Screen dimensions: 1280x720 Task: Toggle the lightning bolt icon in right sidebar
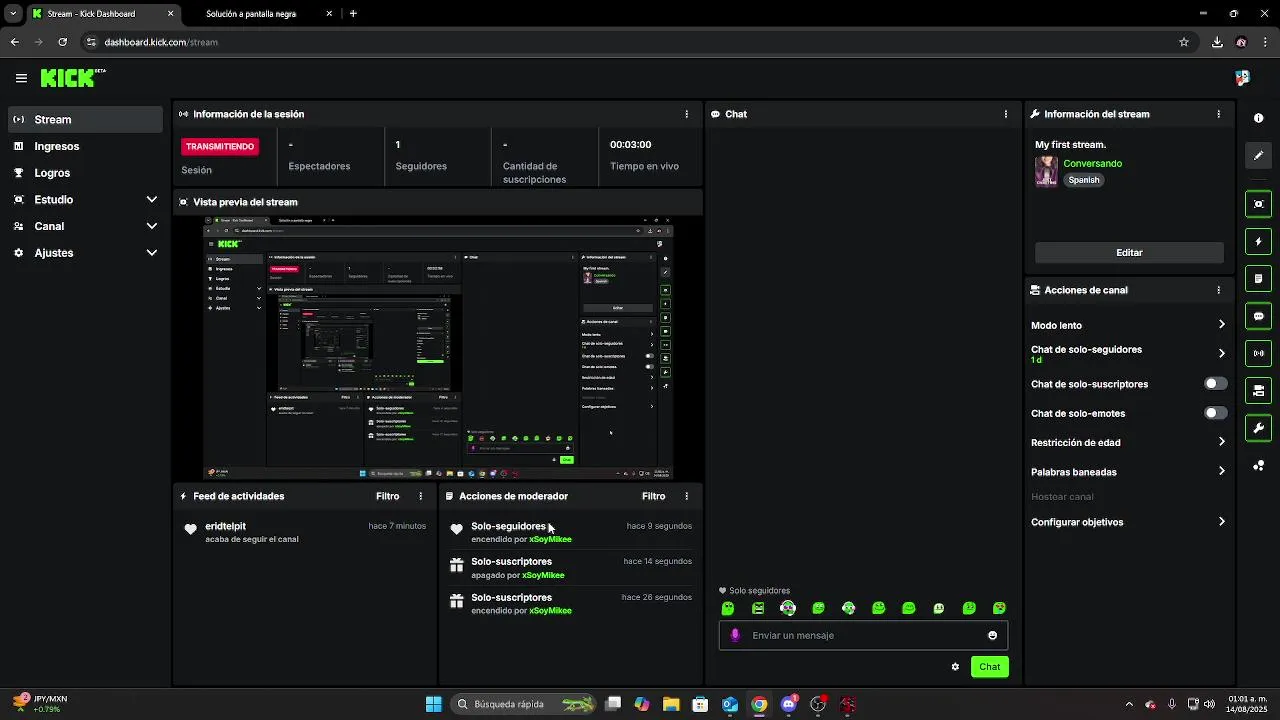(1258, 241)
